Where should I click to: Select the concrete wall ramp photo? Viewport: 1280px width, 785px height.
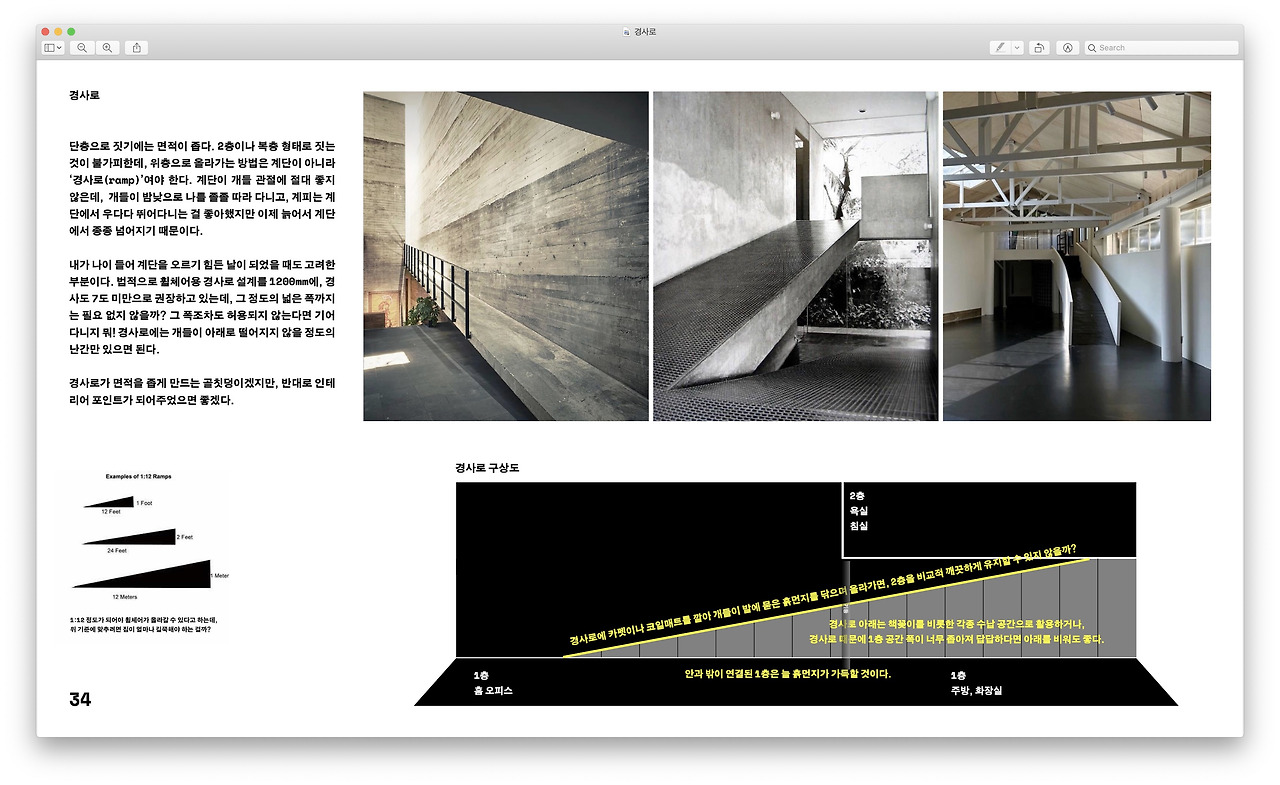[x=506, y=256]
